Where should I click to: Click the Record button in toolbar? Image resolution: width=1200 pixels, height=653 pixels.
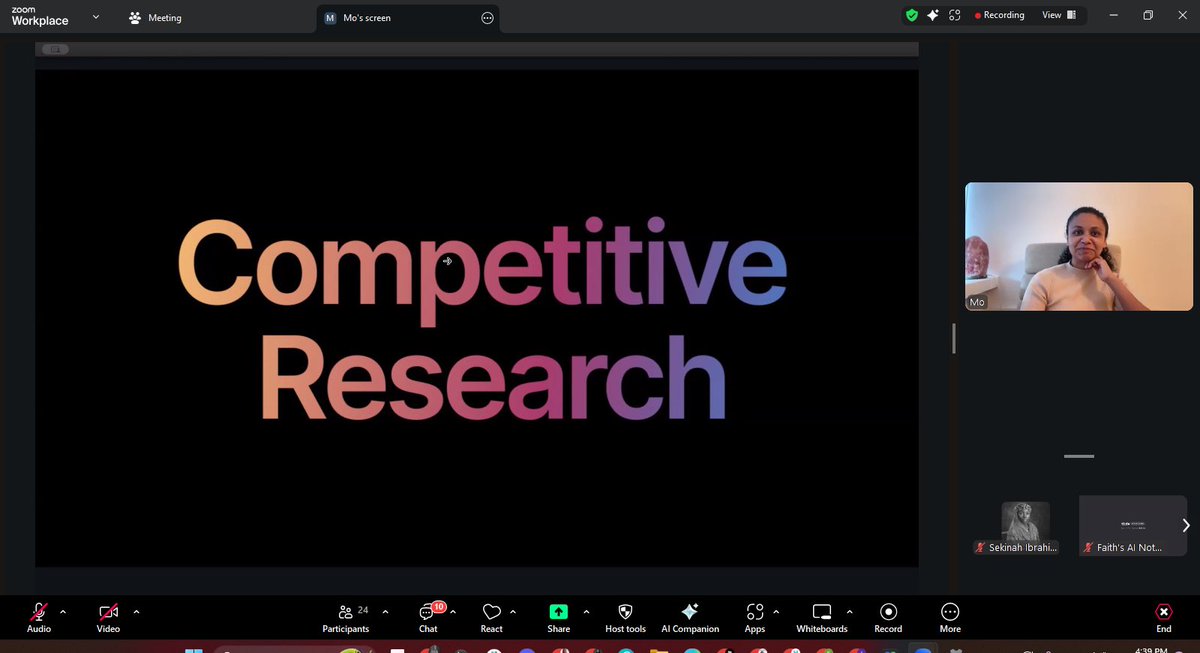pos(888,617)
